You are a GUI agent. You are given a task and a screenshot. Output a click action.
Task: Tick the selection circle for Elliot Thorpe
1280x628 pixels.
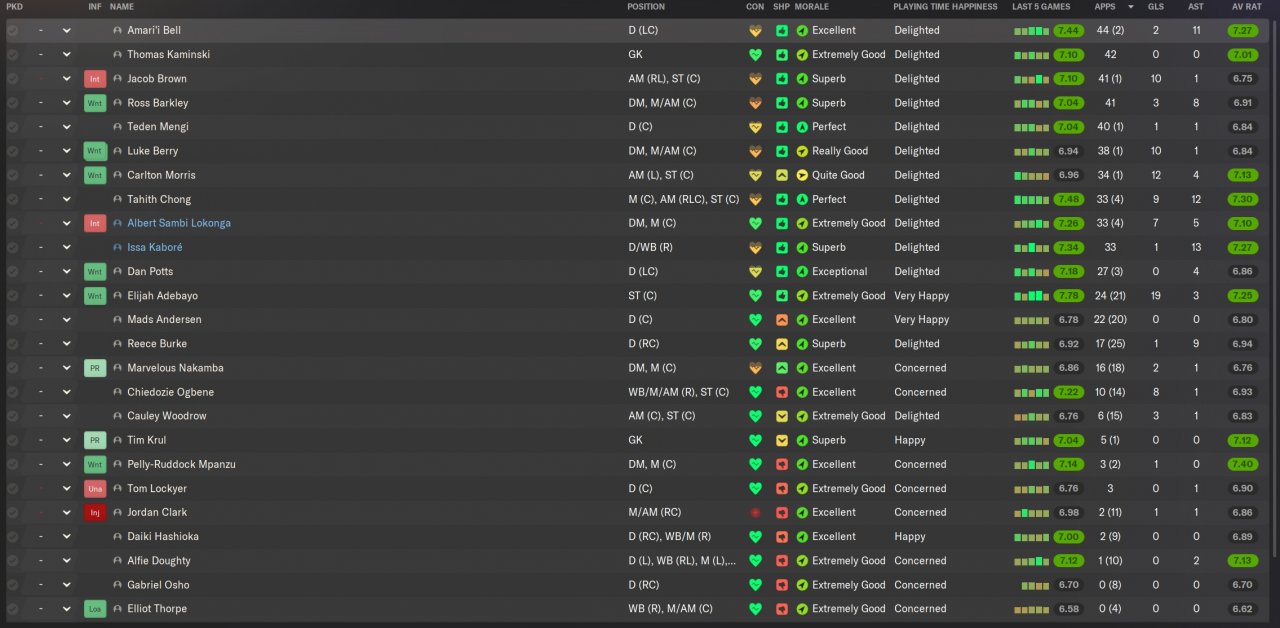pyautogui.click(x=12, y=609)
